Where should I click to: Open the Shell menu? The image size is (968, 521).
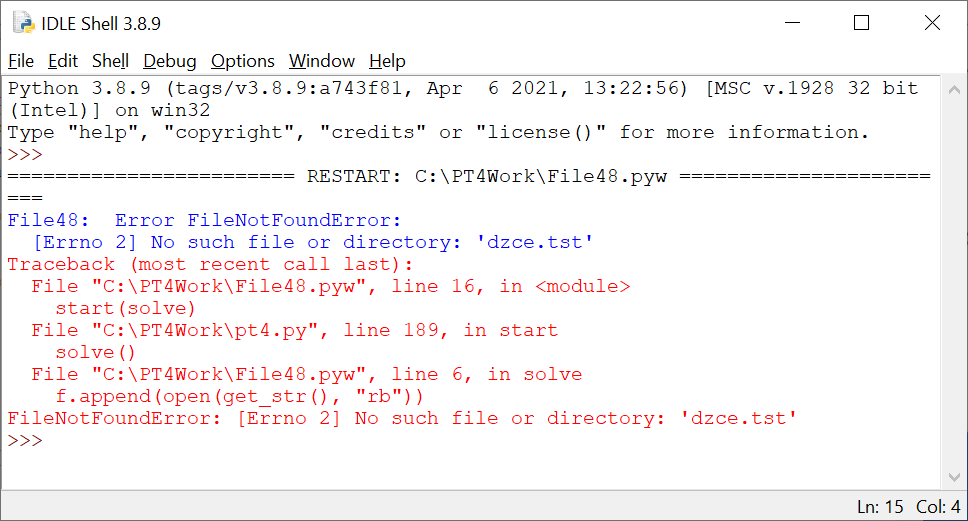pyautogui.click(x=110, y=61)
